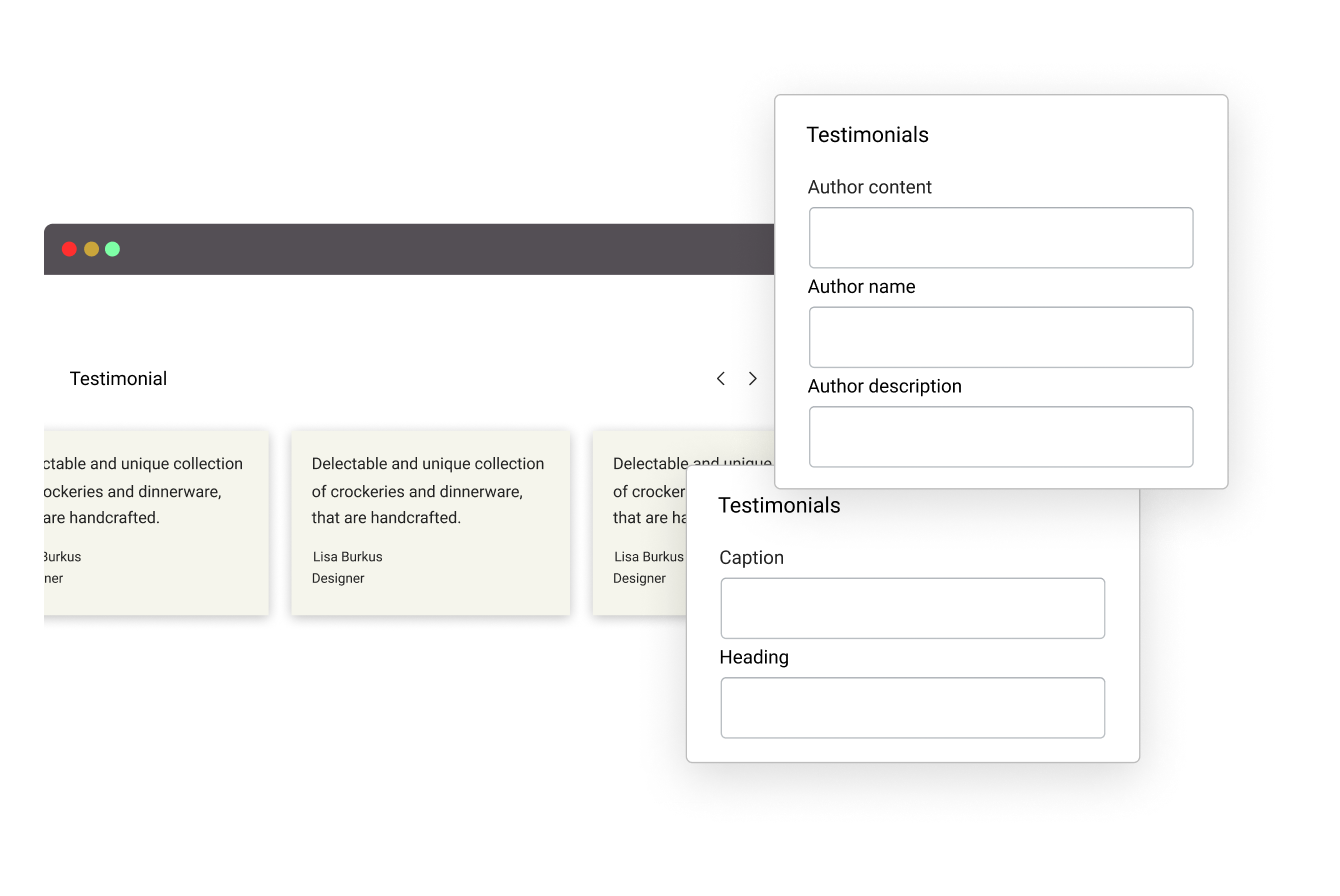The image size is (1340, 896).
Task: Go back a slide with previous chevron
Action: click(x=721, y=378)
